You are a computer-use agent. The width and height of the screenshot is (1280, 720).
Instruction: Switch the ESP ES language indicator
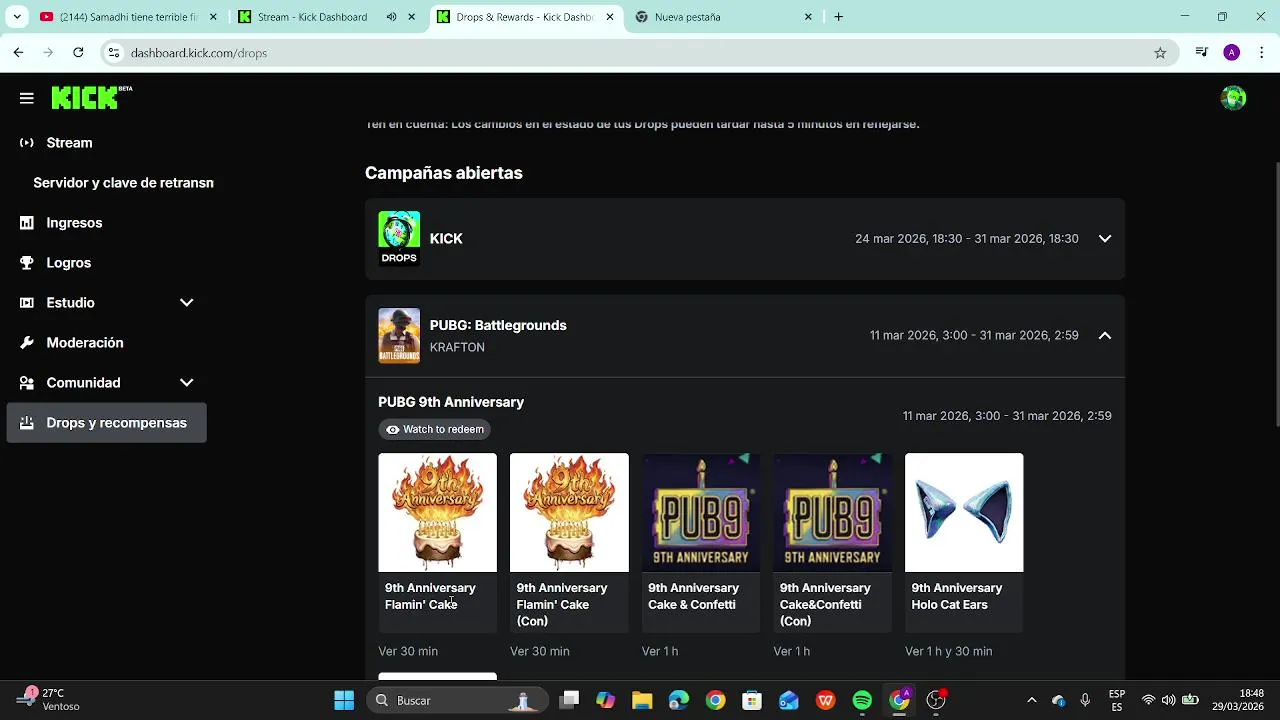point(1117,700)
